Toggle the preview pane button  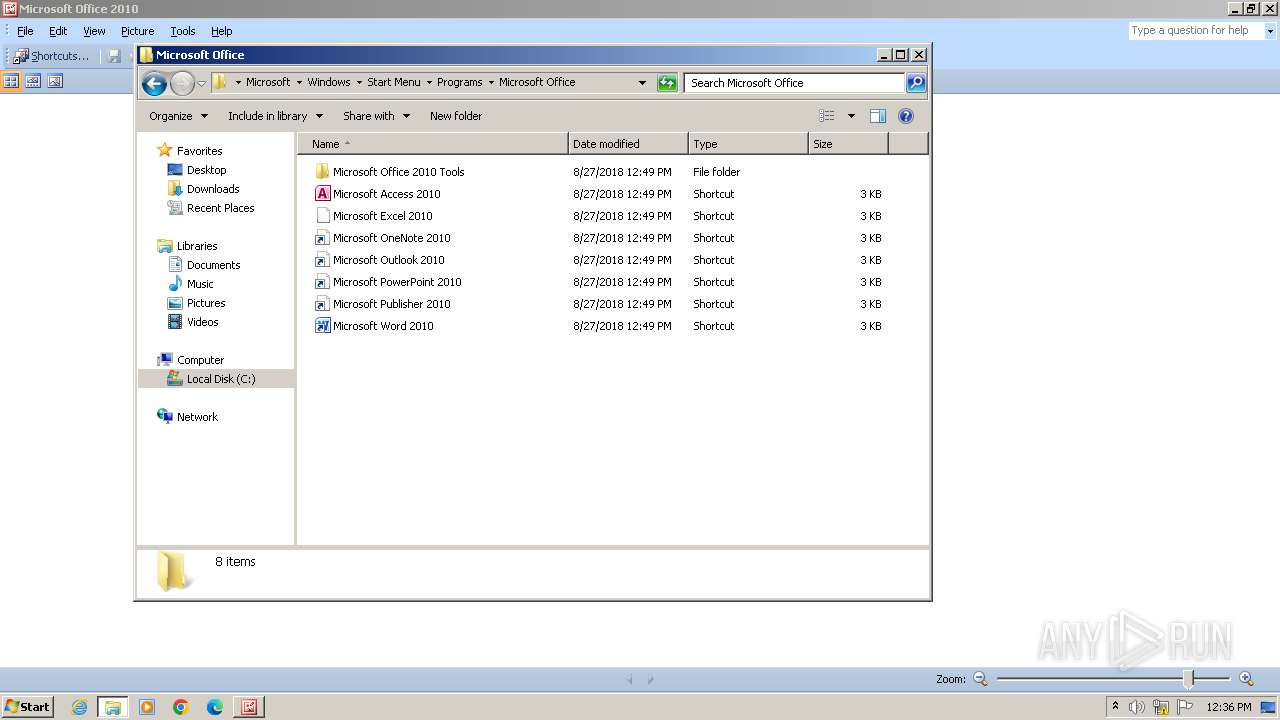878,116
